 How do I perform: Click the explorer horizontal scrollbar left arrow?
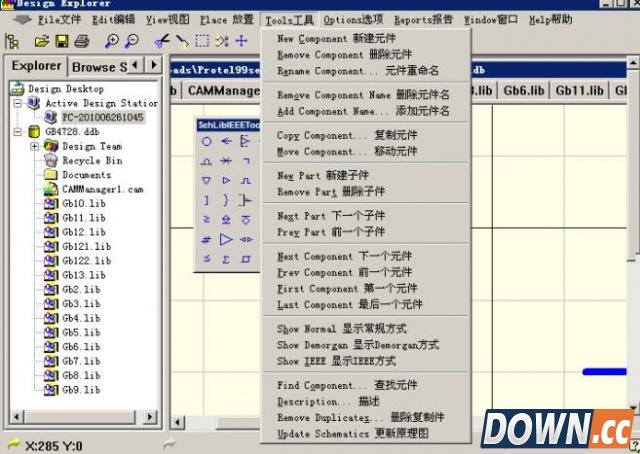pos(17,417)
